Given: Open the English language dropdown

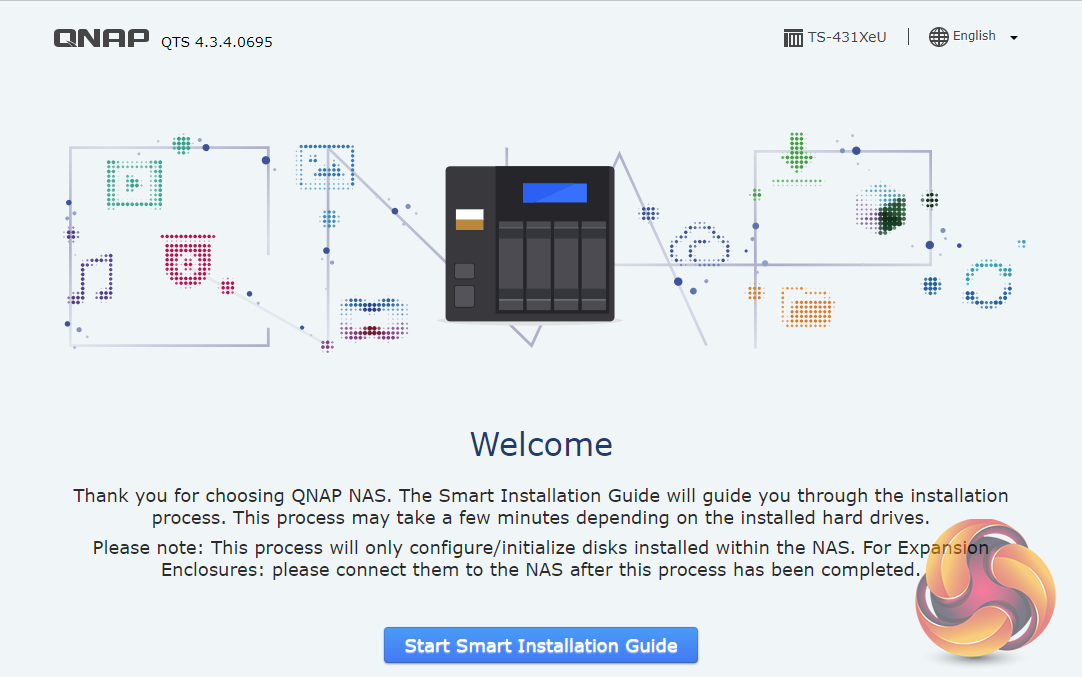Looking at the screenshot, I should coord(973,37).
